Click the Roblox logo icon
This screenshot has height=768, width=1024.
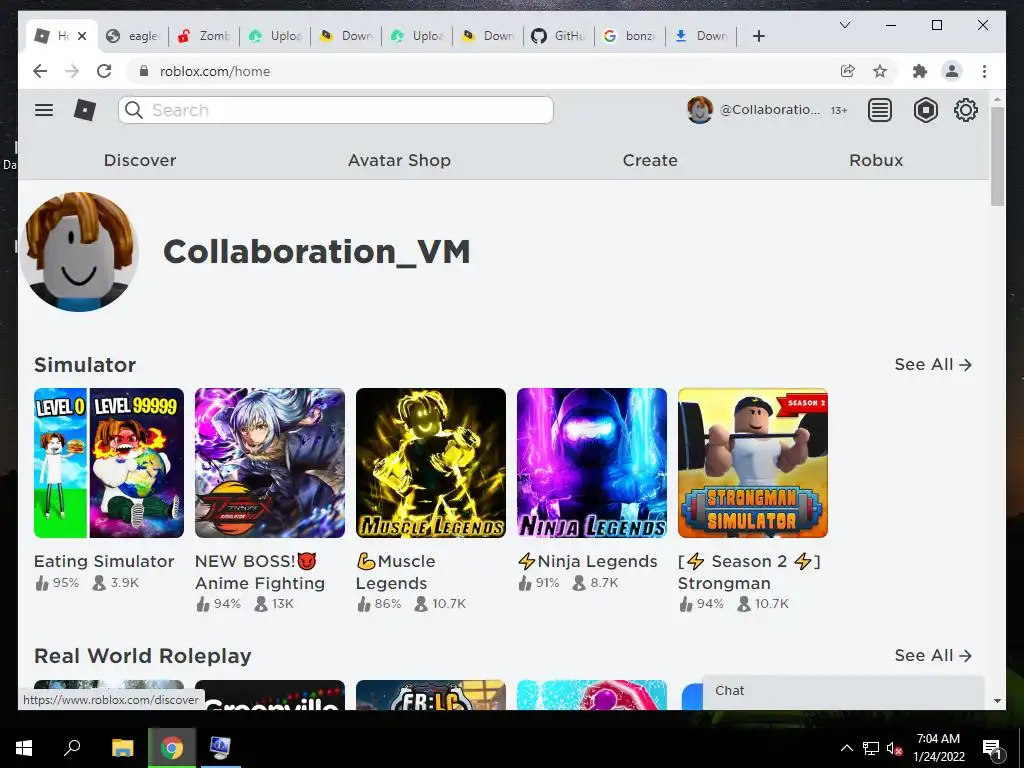[85, 110]
